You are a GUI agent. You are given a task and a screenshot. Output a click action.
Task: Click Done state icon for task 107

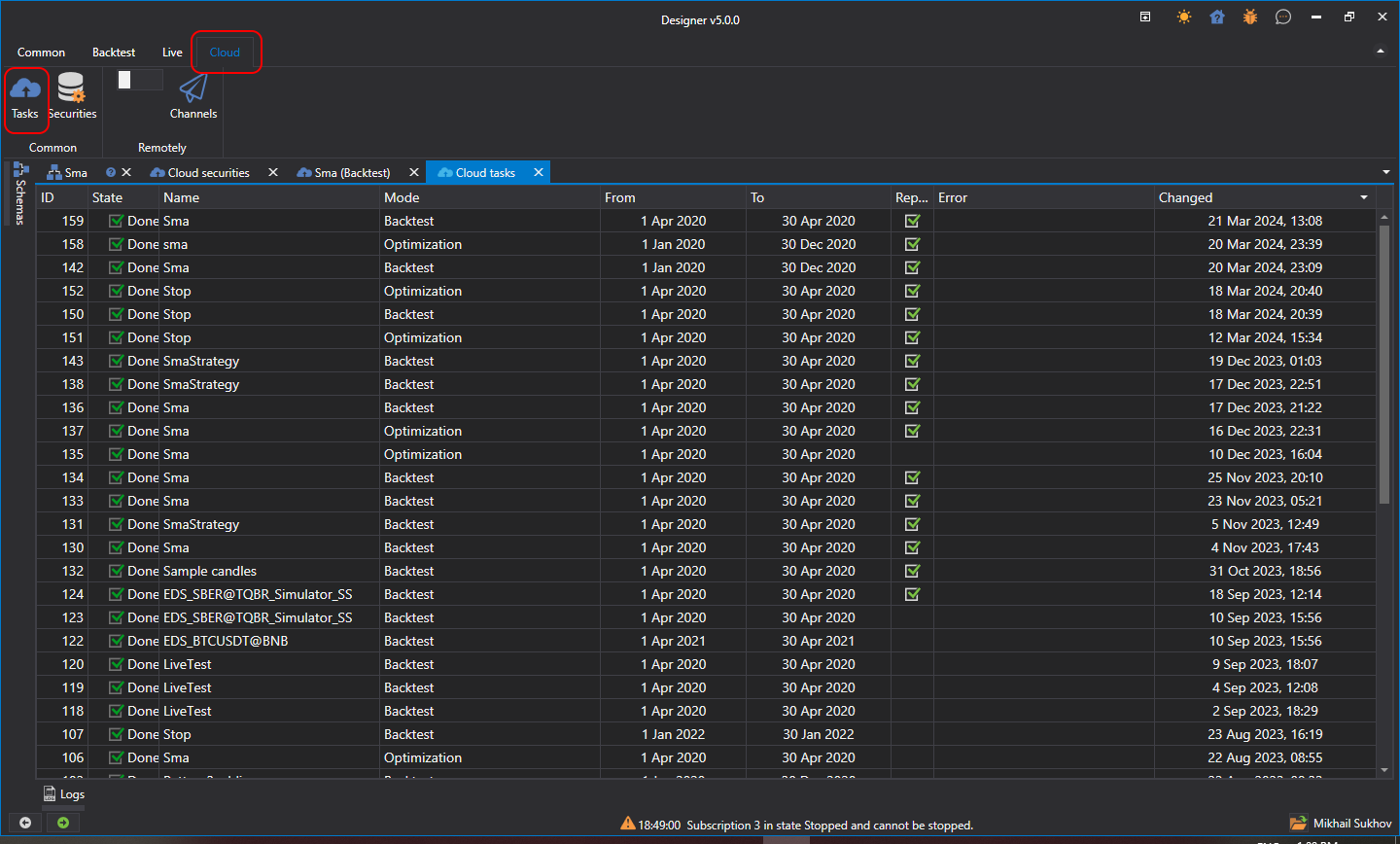click(116, 734)
